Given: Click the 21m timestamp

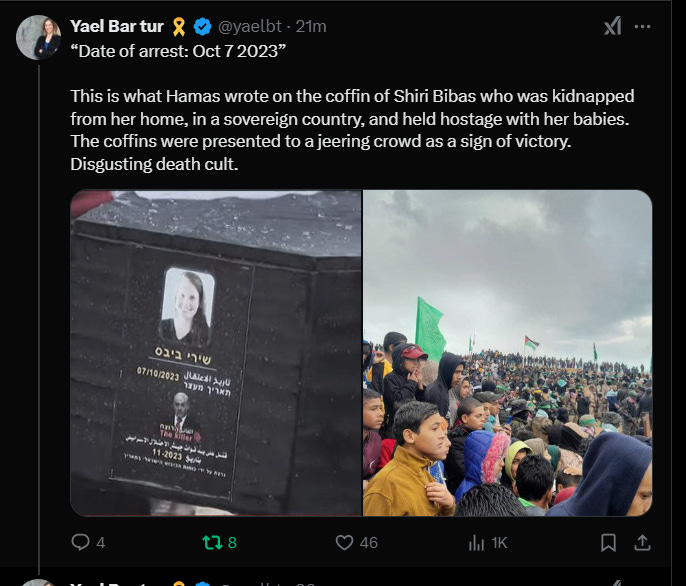Looking at the screenshot, I should tap(311, 26).
